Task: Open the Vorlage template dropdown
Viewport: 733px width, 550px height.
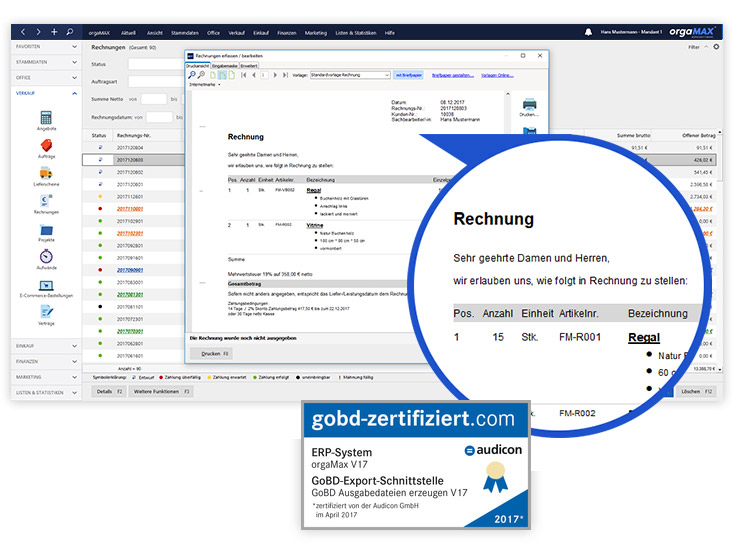Action: tap(350, 75)
